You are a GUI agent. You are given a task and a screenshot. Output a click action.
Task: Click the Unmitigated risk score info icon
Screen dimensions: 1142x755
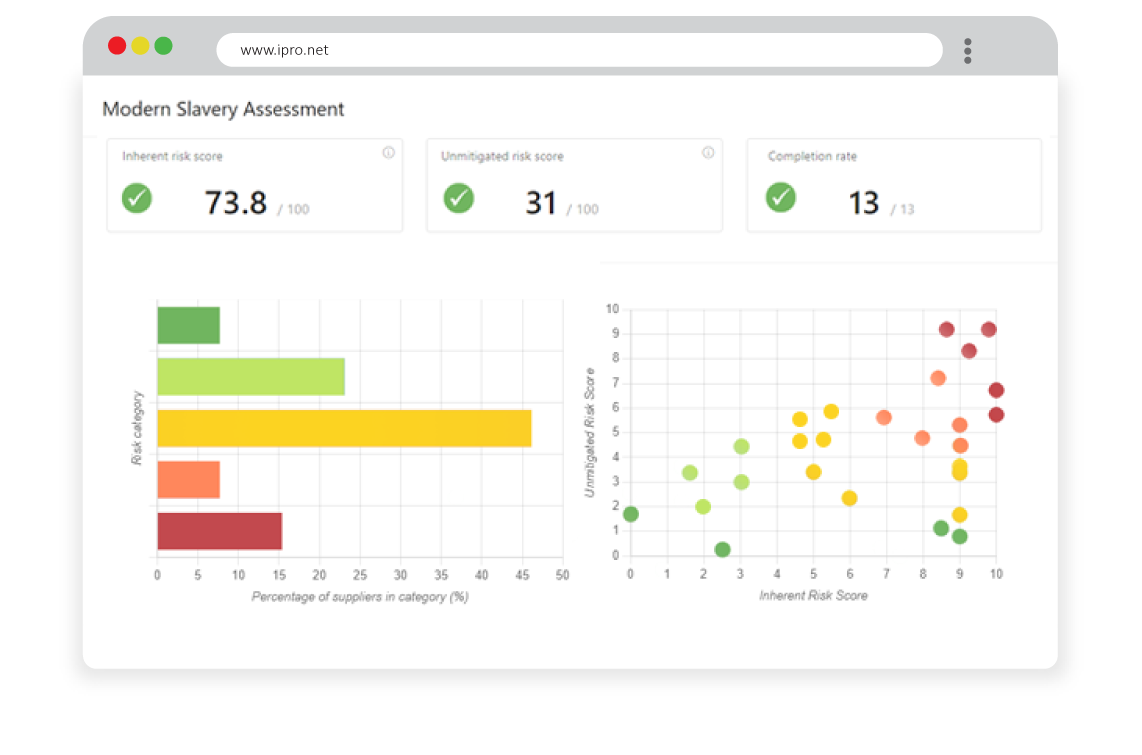point(708,152)
